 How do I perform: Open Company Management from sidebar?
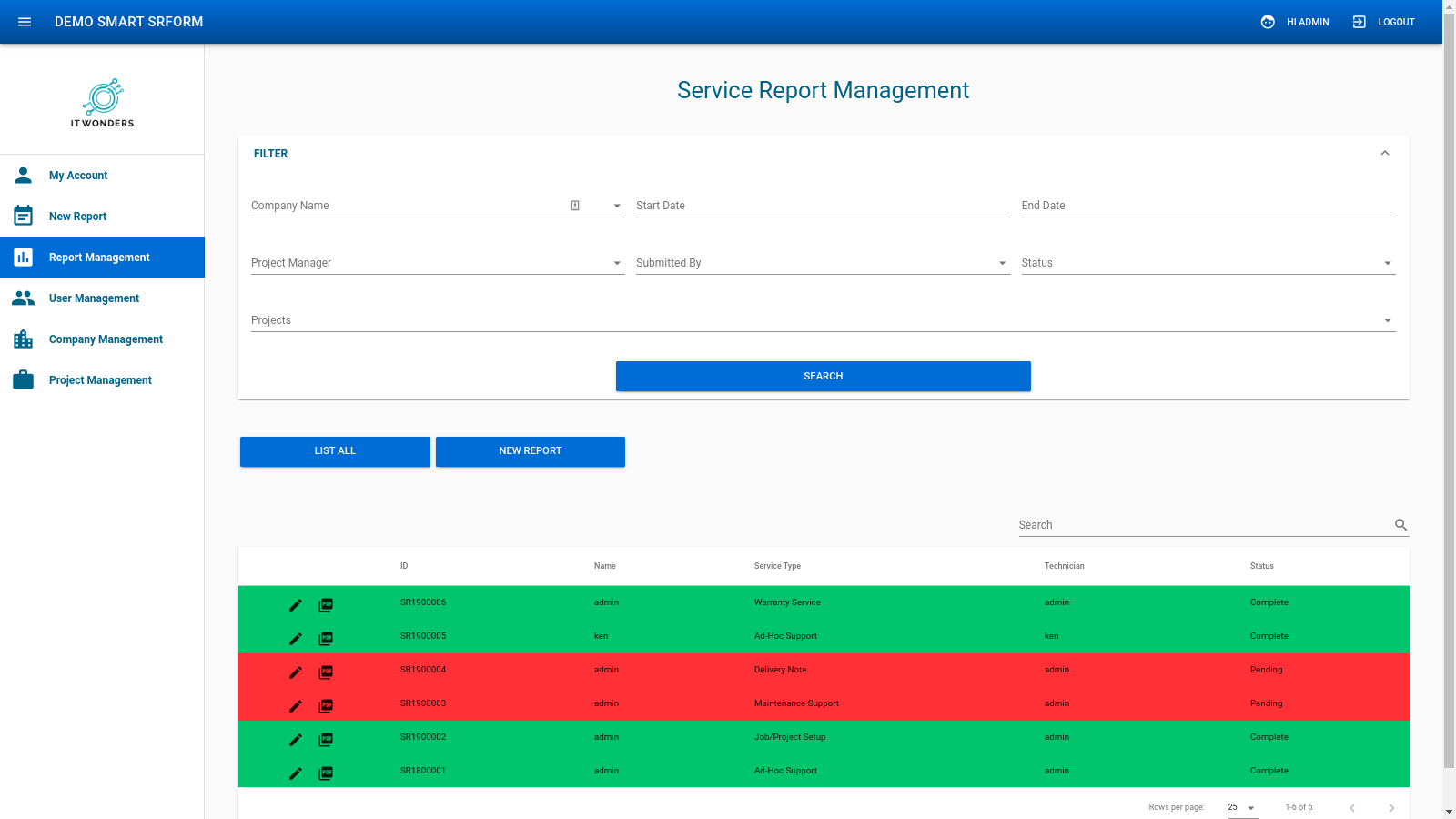(x=106, y=339)
